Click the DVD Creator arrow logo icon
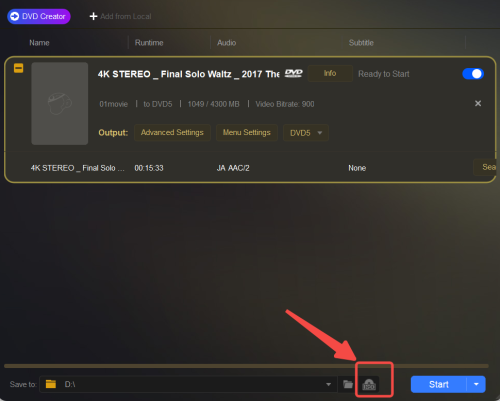 pyautogui.click(x=15, y=16)
